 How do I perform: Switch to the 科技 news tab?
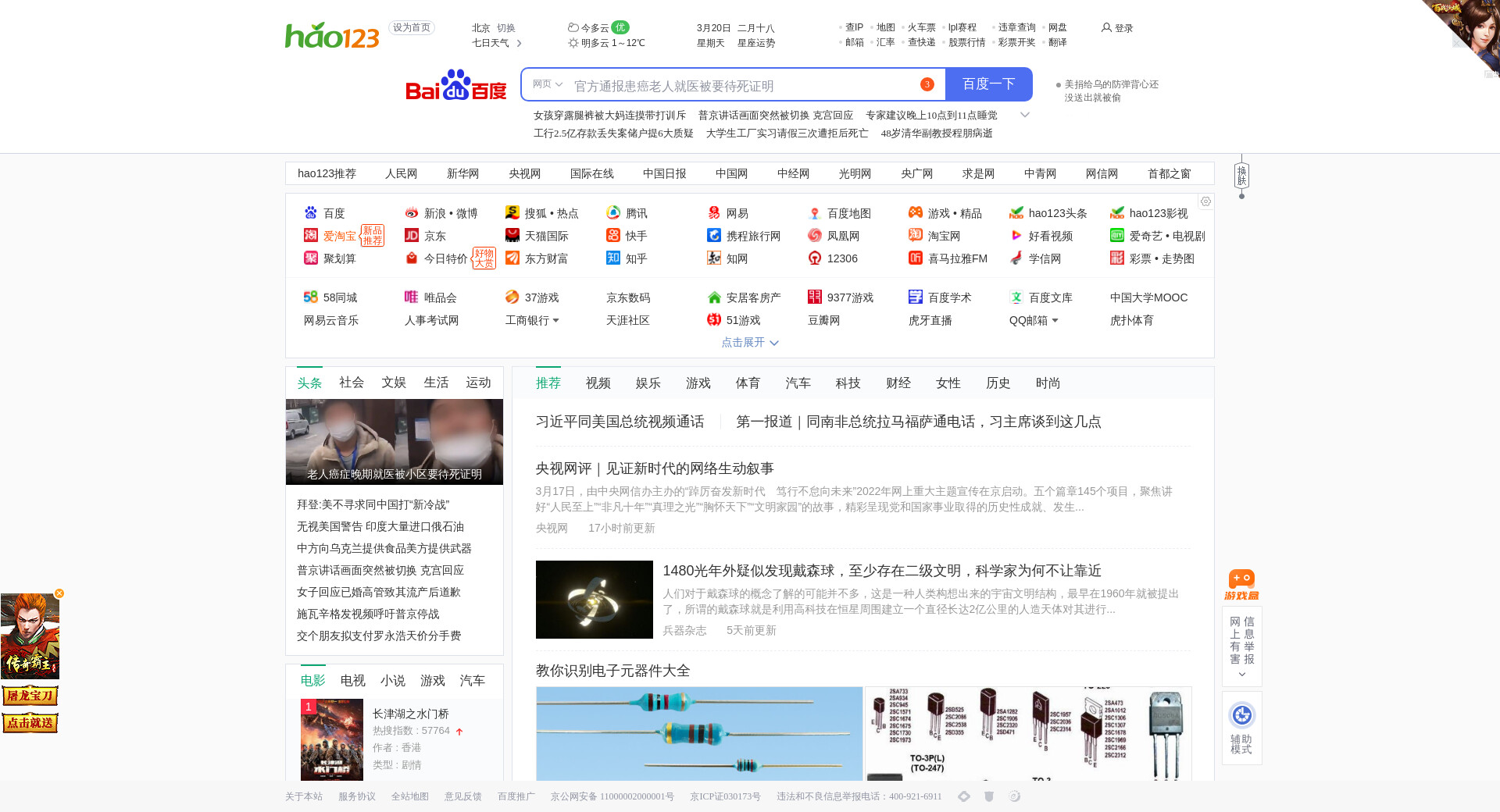[x=848, y=383]
